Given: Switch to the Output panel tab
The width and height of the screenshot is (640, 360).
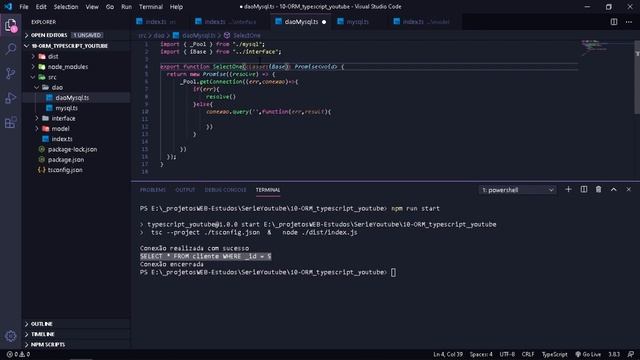Looking at the screenshot, I should [185, 190].
